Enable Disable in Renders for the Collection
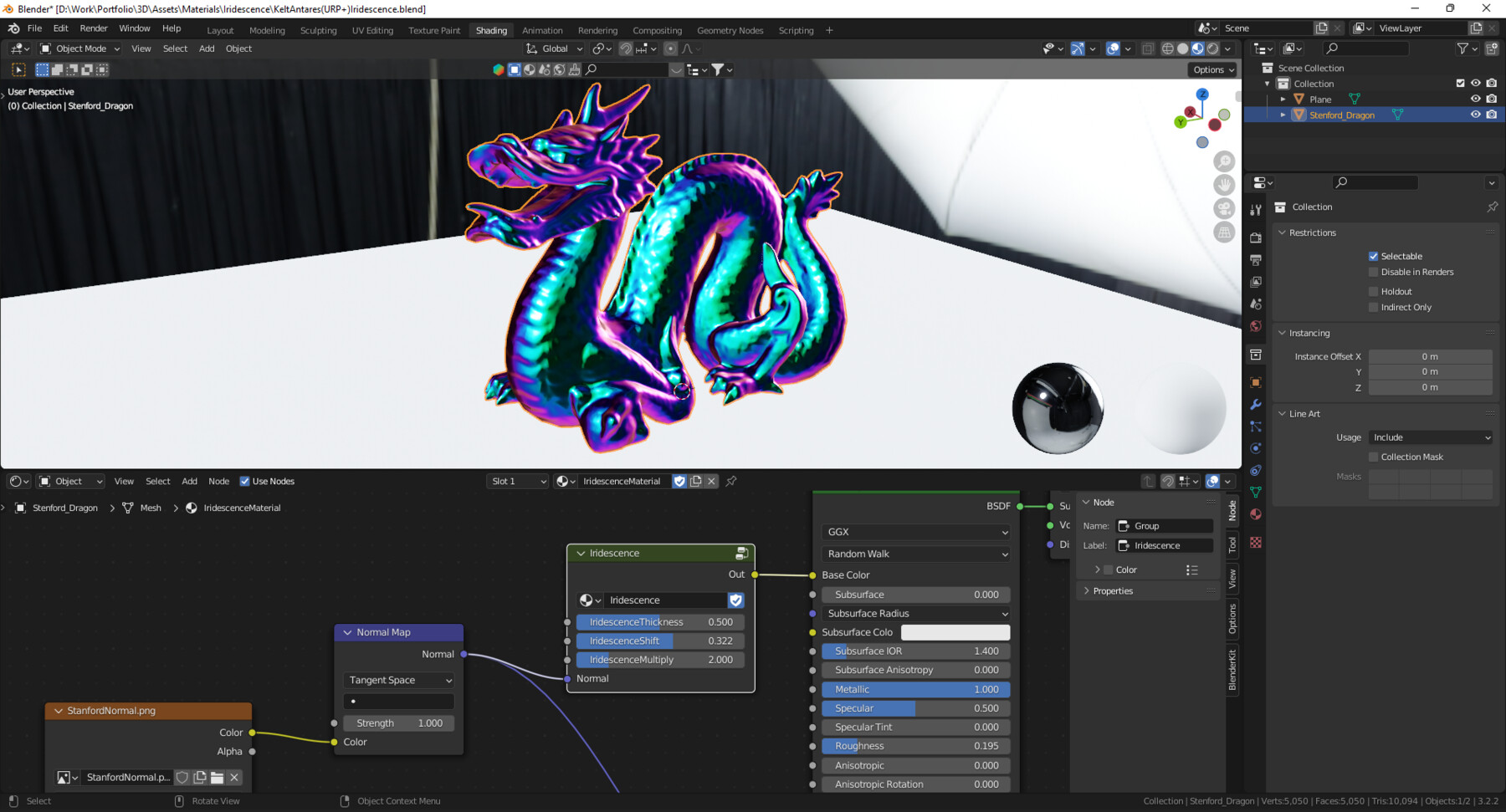Screen dimensions: 1506x812 pyautogui.click(x=1373, y=272)
